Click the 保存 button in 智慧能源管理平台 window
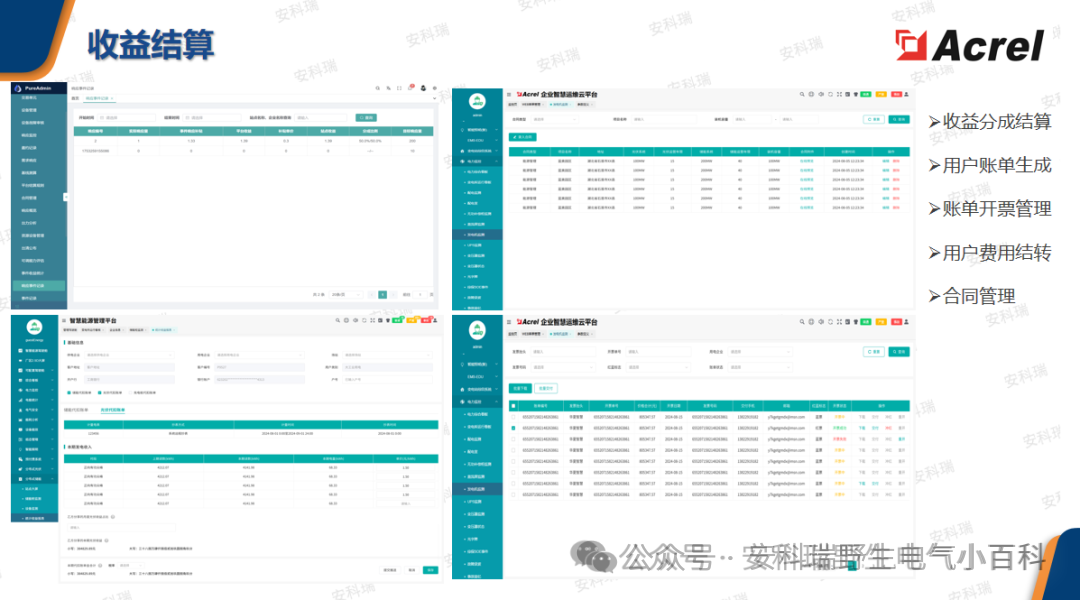The height and width of the screenshot is (600, 1080). tap(430, 570)
